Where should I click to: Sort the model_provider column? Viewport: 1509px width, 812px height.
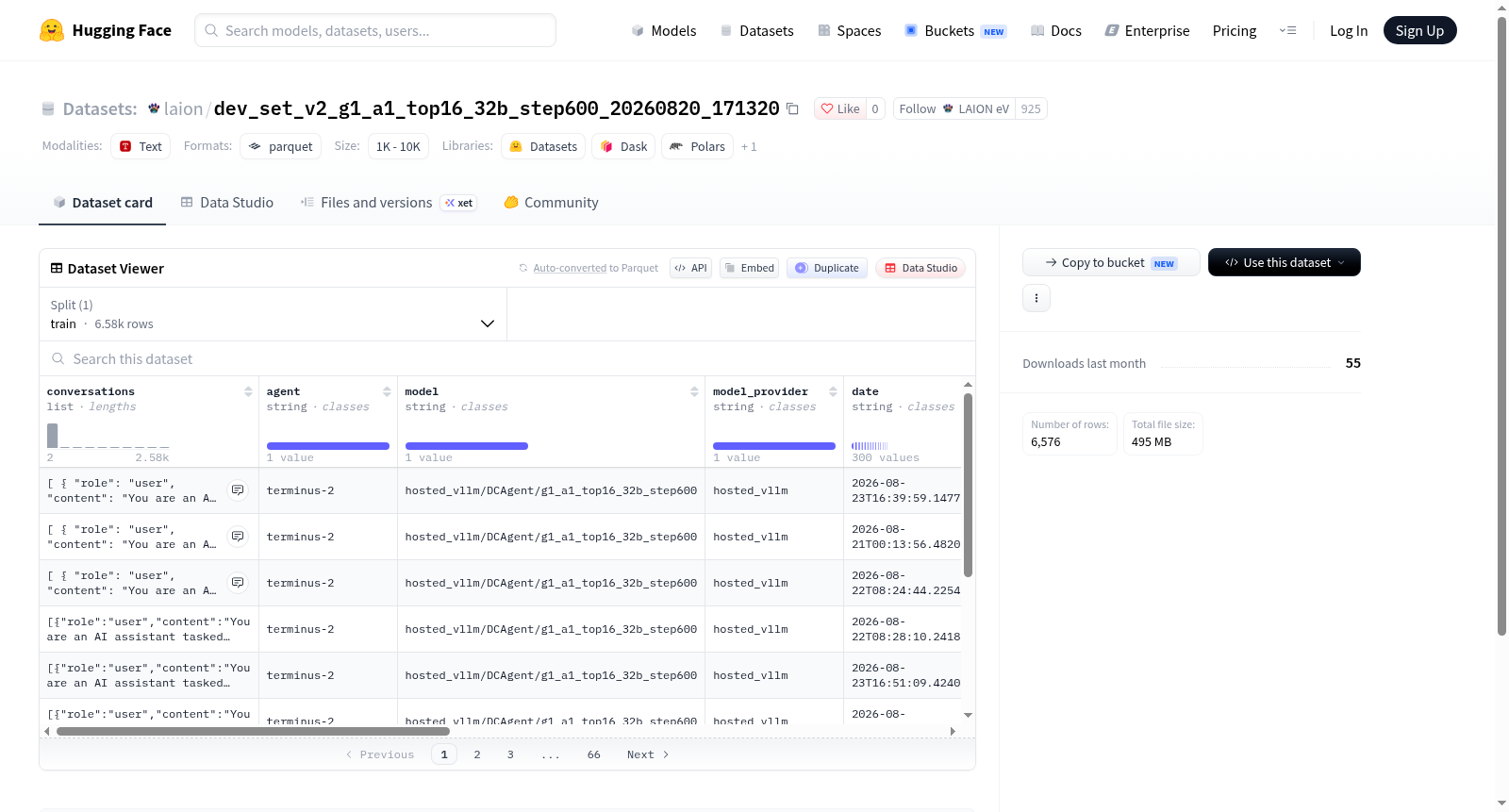coord(833,391)
